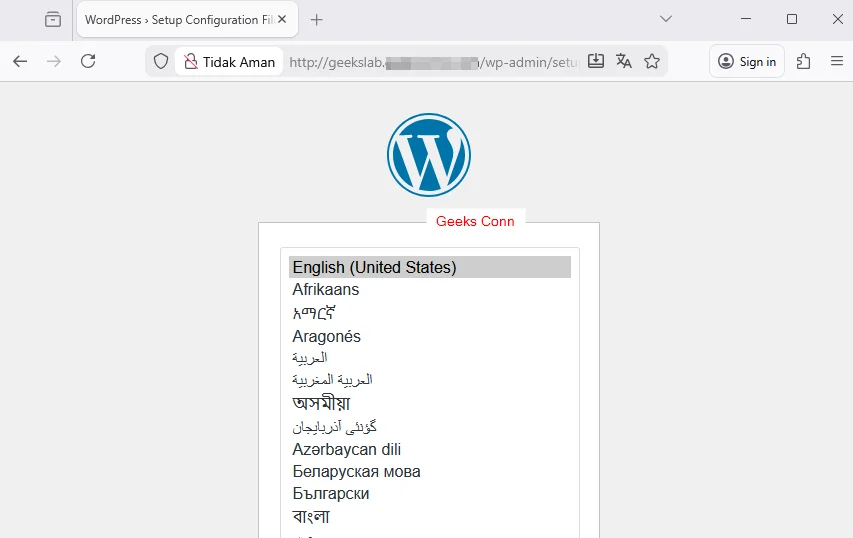Screen dimensions: 853x538
Task: Click the install/save page icon in address bar
Action: 596,61
